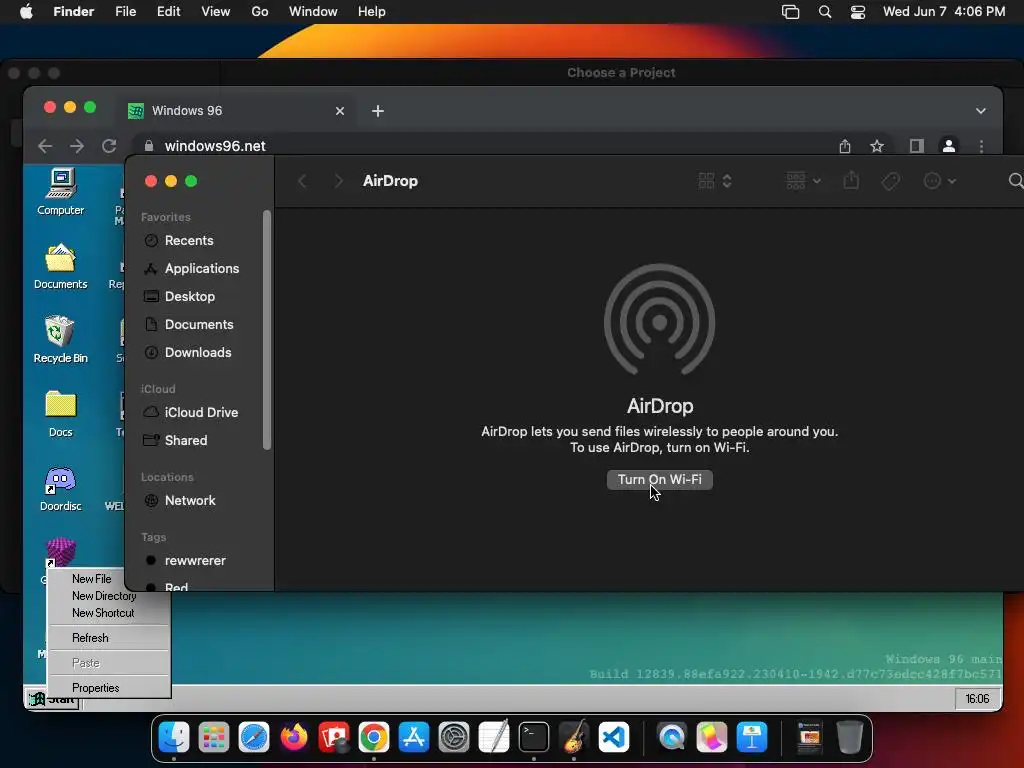Screen dimensions: 1024x768
Task: Open the Window menu
Action: coord(313,12)
